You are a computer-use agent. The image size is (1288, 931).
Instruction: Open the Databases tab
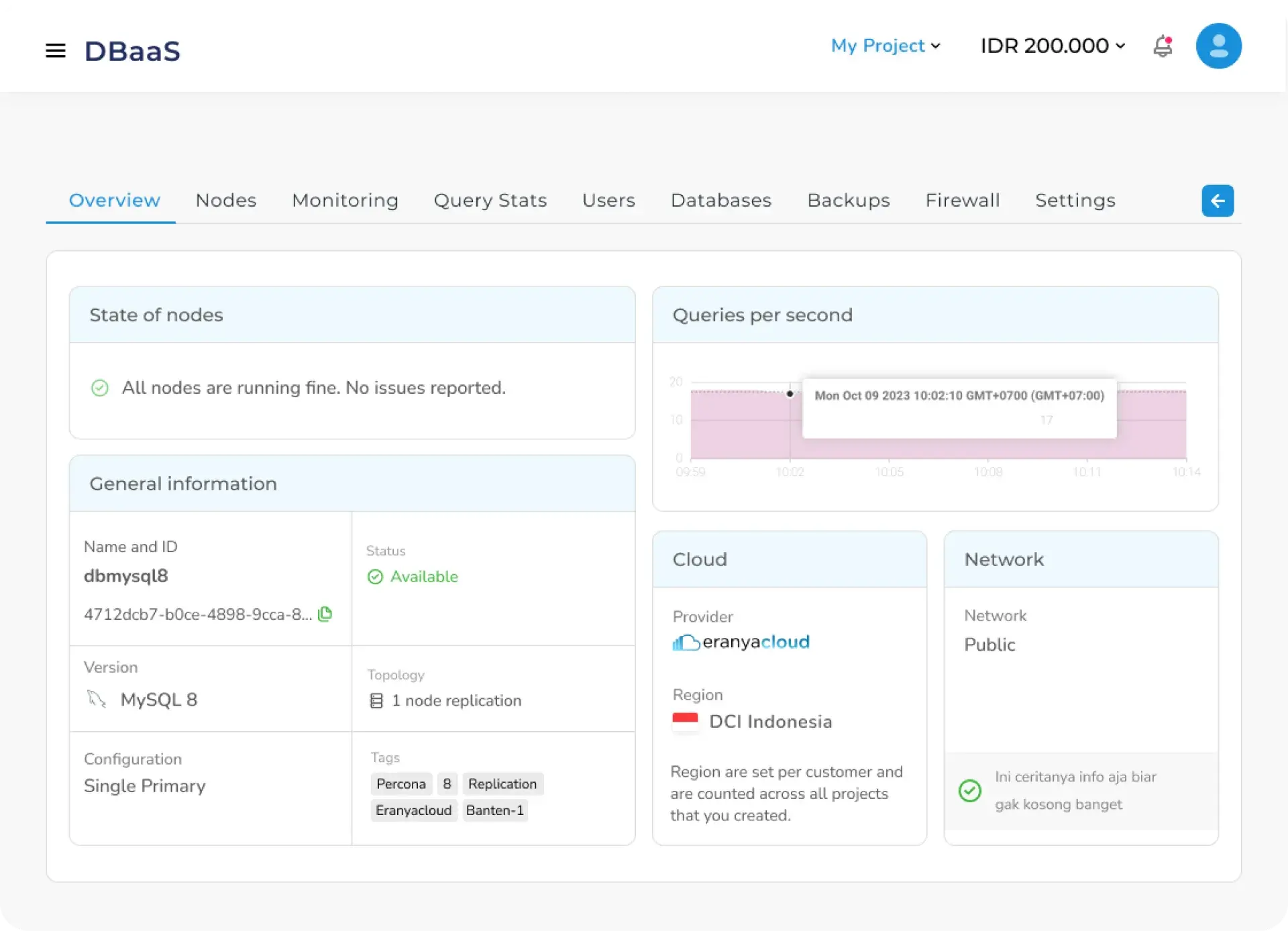tap(721, 200)
